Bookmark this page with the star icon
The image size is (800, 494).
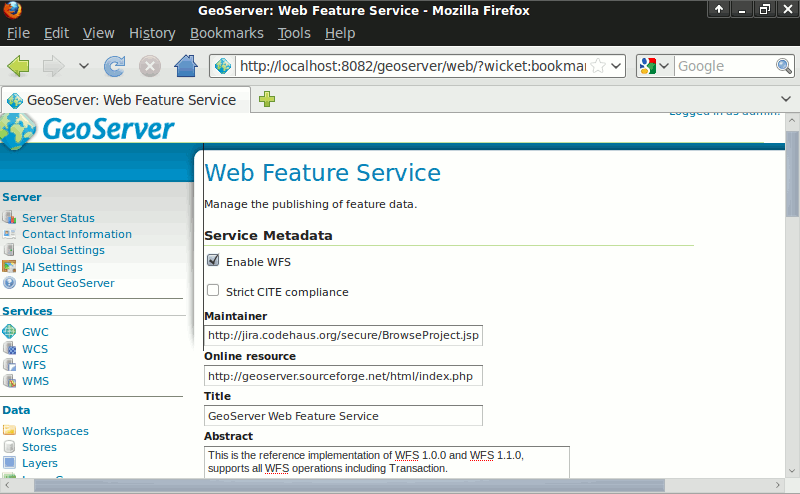pyautogui.click(x=598, y=66)
